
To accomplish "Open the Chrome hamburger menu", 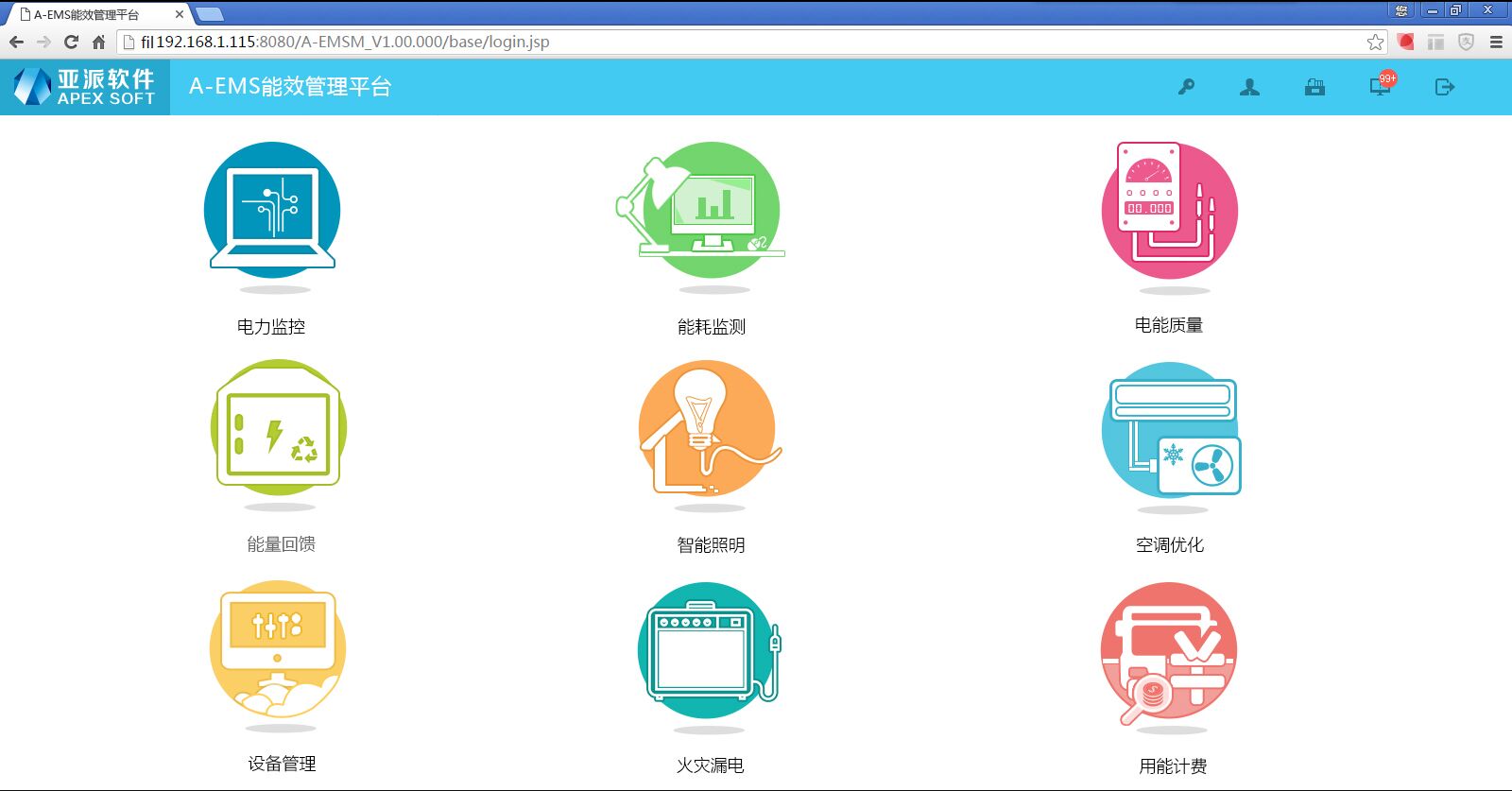I will point(1496,42).
